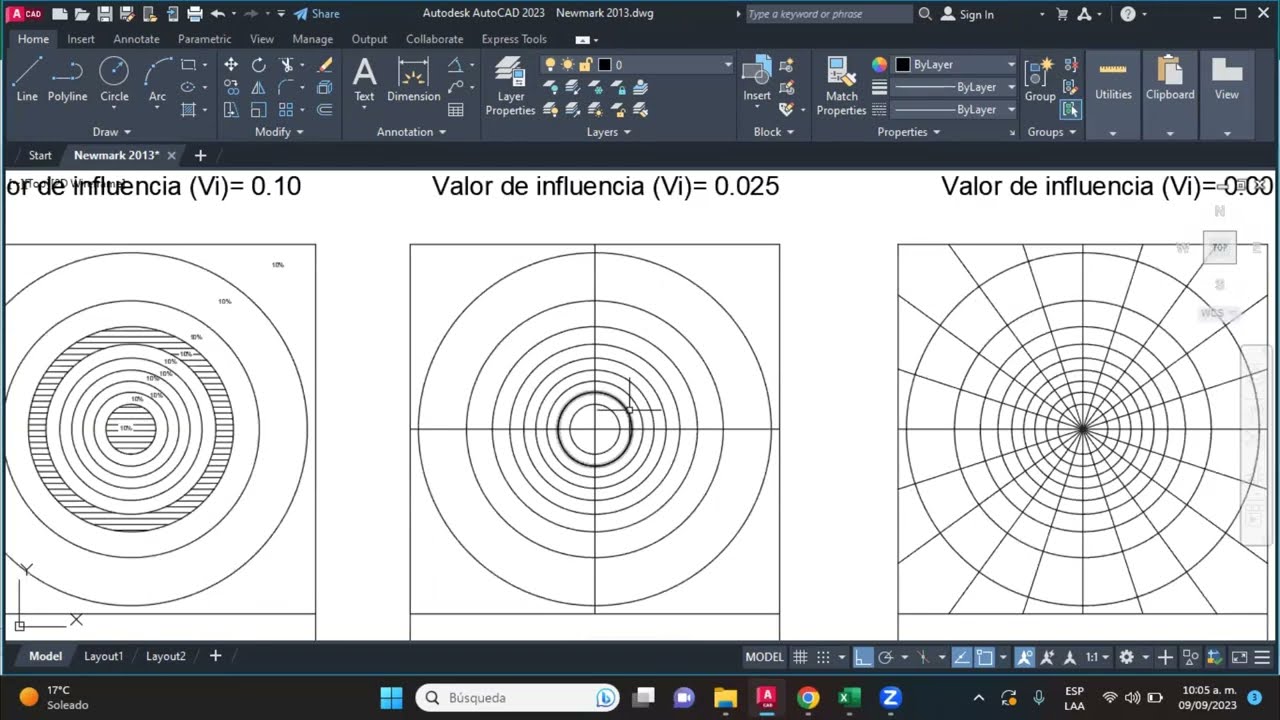Screen dimensions: 1280x720
Task: Expand the Modify panel
Action: tap(278, 132)
